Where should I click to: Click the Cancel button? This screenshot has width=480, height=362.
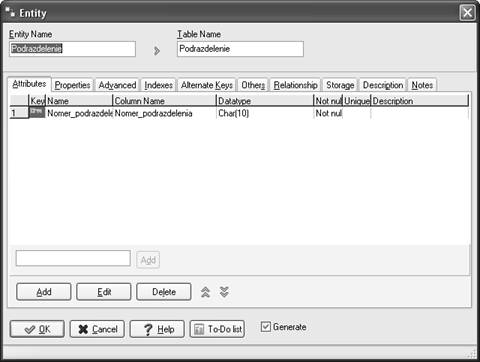[97, 329]
